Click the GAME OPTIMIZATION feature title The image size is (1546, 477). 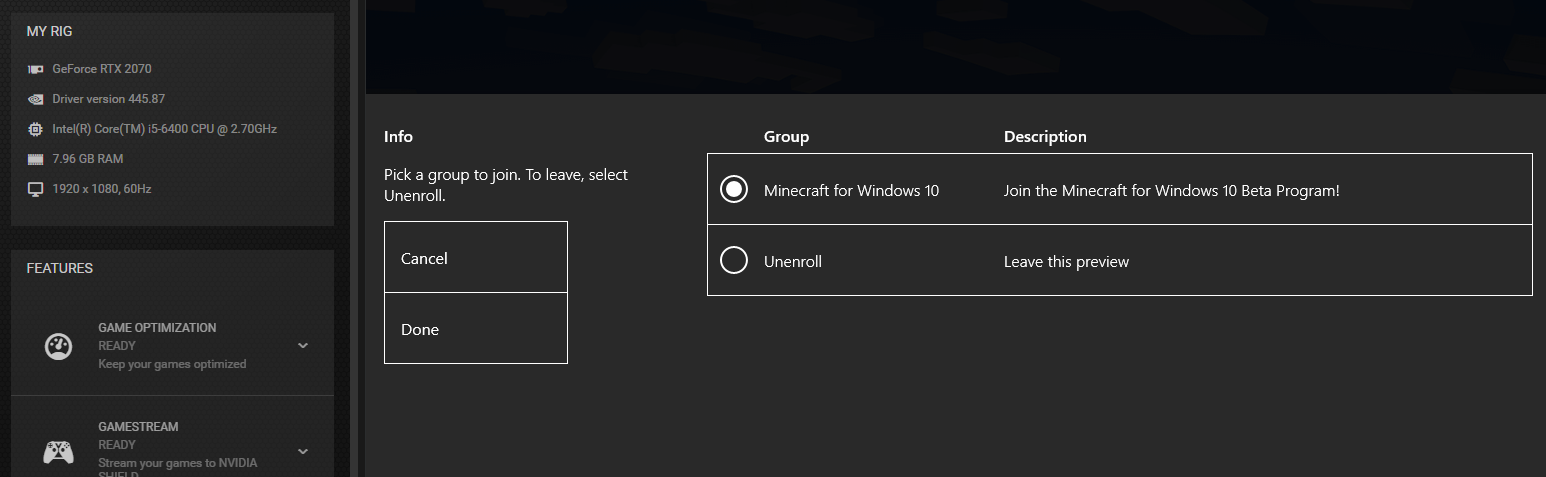157,328
